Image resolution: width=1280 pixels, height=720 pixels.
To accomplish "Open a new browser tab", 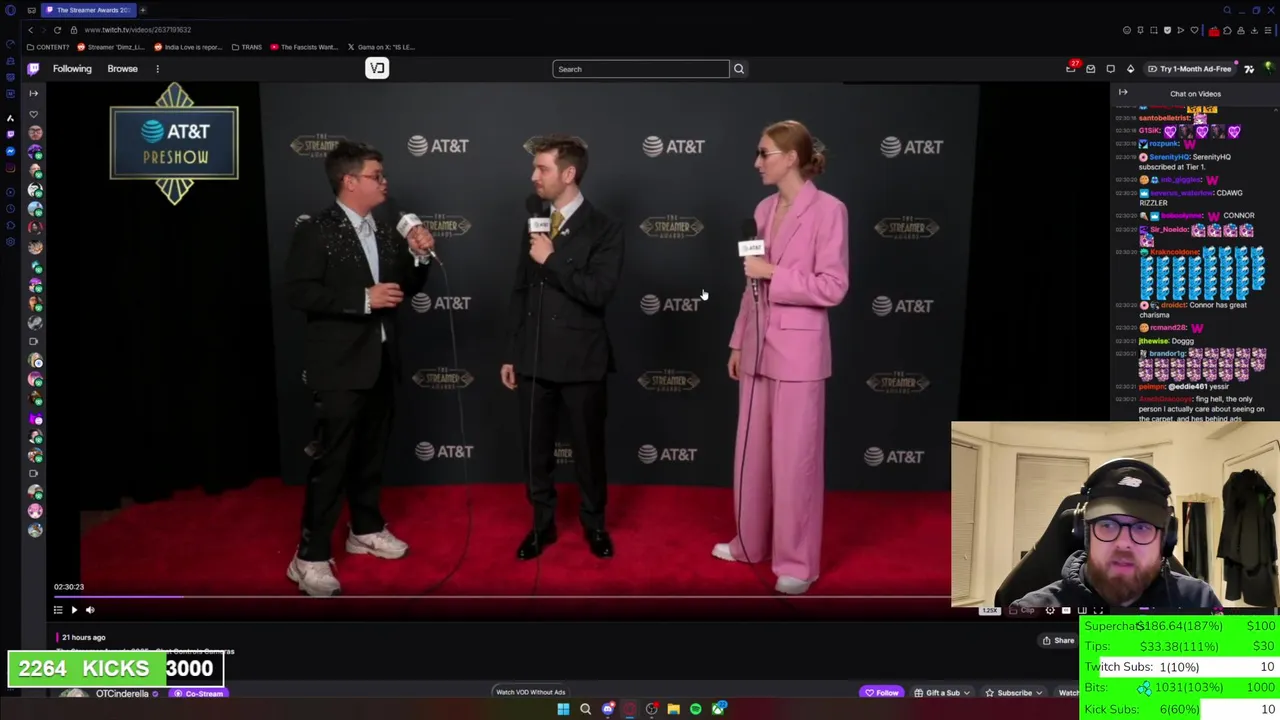I will click(143, 10).
